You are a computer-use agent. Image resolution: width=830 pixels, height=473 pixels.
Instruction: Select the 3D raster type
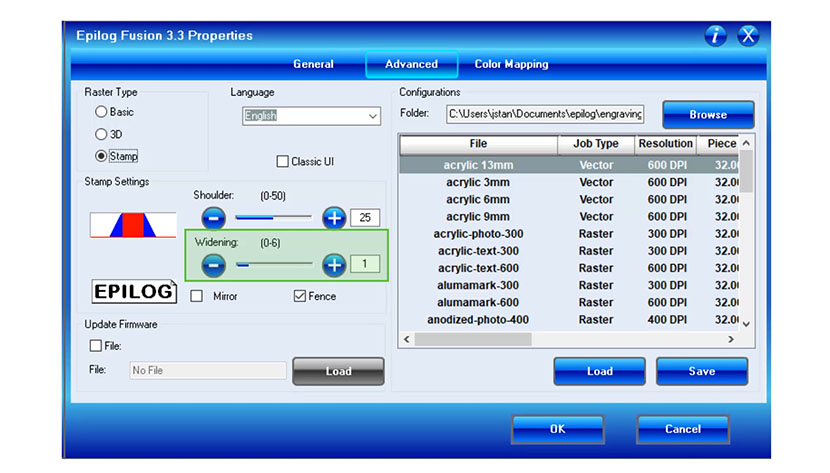coord(101,134)
